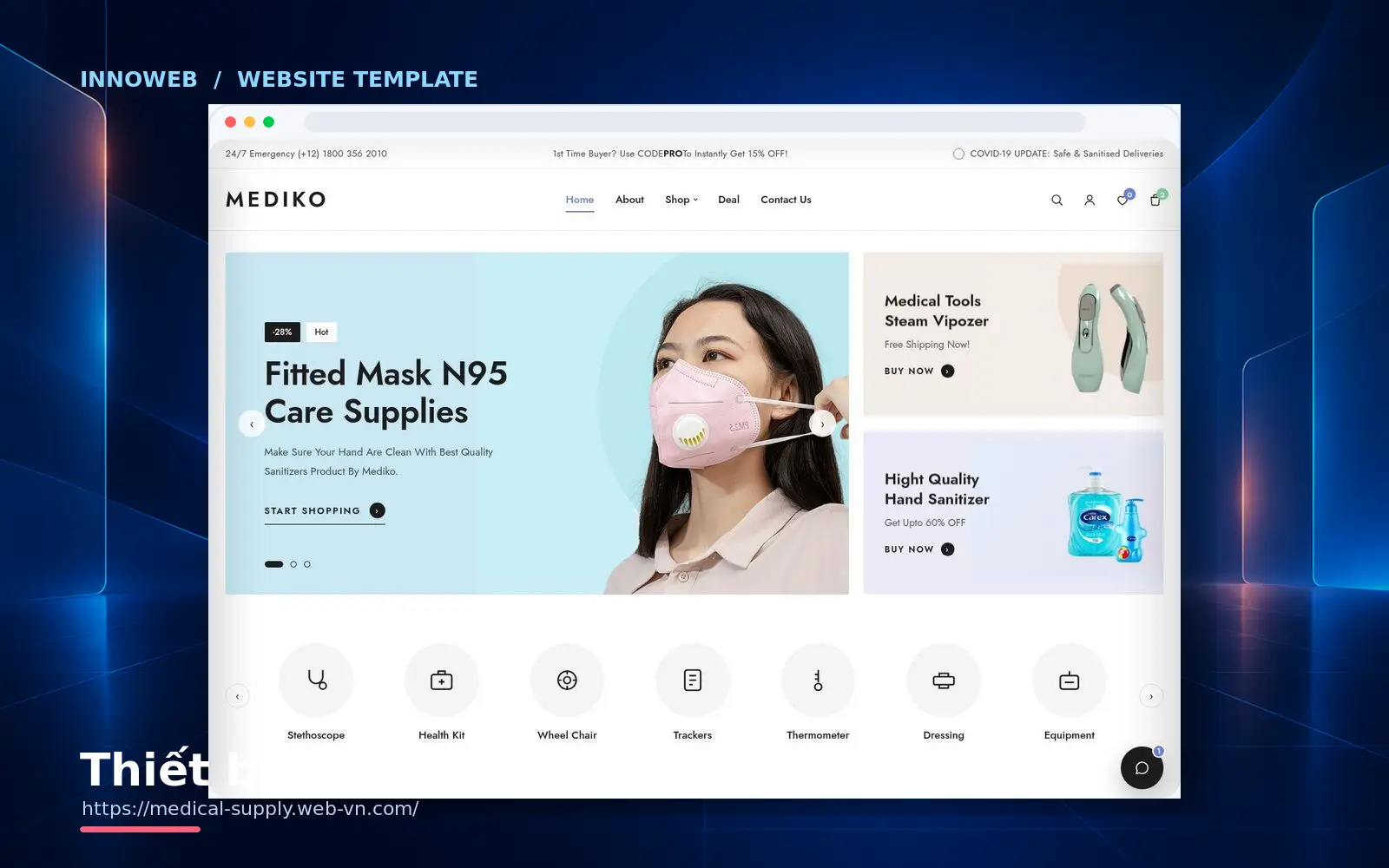Expand the Shop dropdown menu
The height and width of the screenshot is (868, 1389).
point(681,200)
